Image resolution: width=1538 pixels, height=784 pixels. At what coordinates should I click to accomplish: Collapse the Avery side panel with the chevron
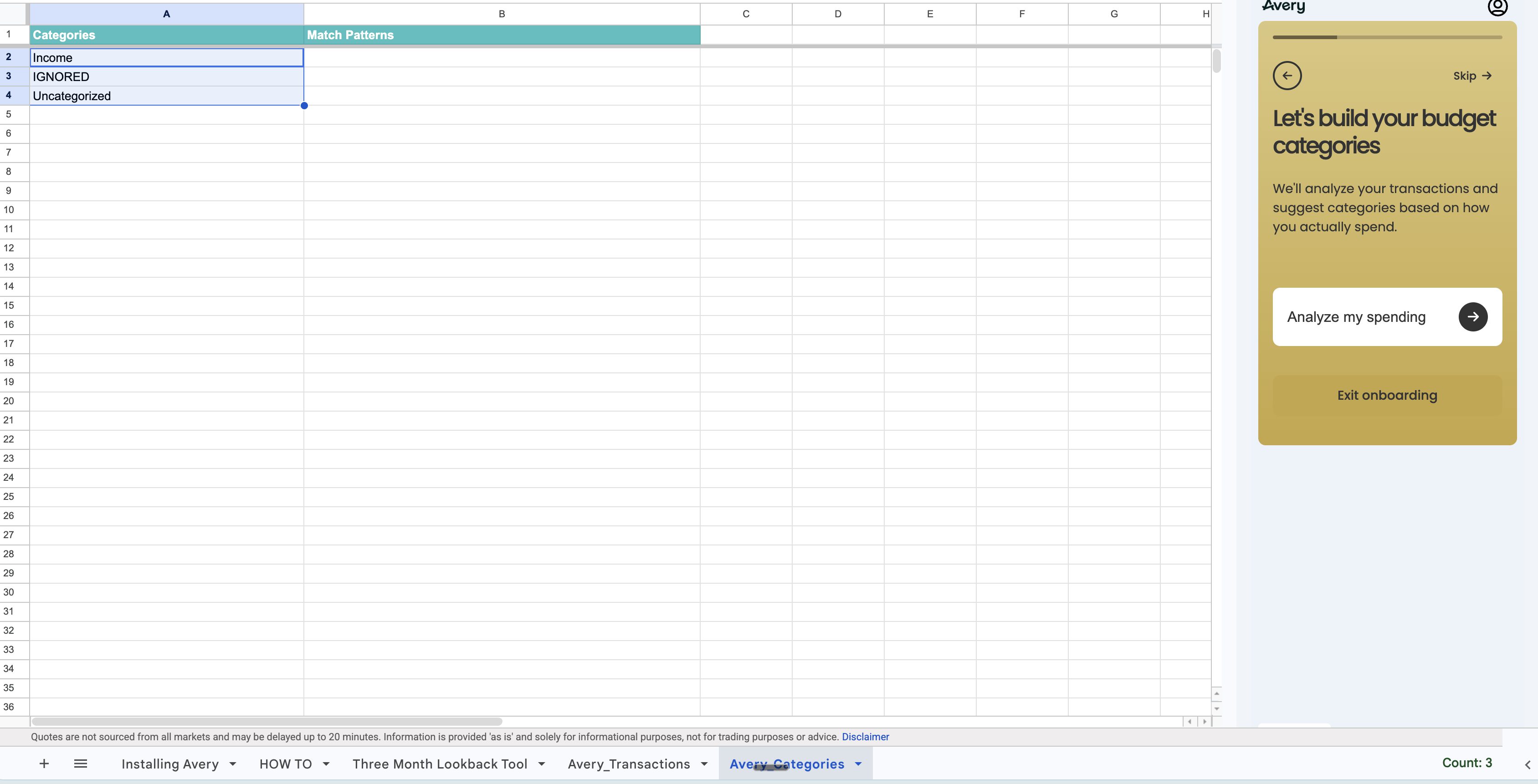coord(1530,764)
